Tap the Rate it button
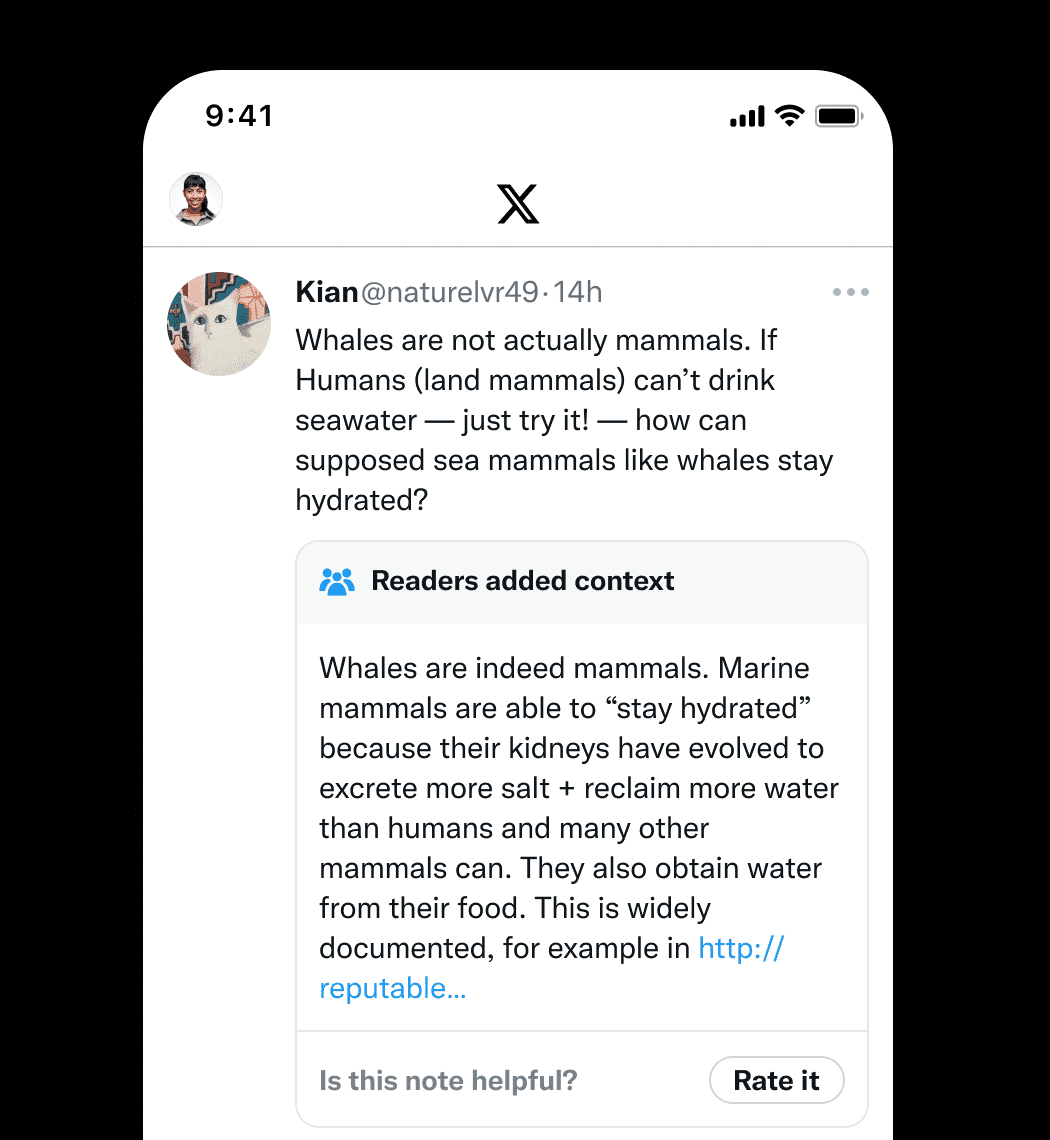This screenshot has width=1050, height=1140. coord(776,1080)
